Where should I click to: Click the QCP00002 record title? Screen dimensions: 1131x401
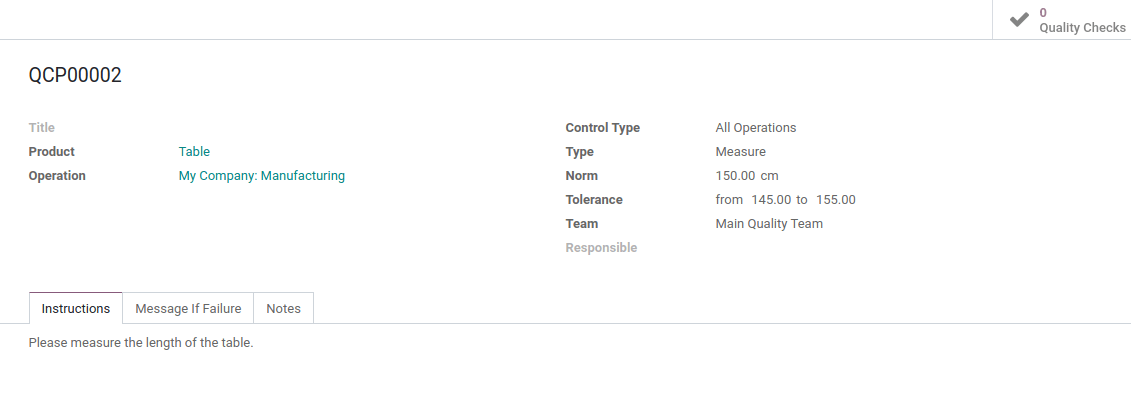(75, 75)
